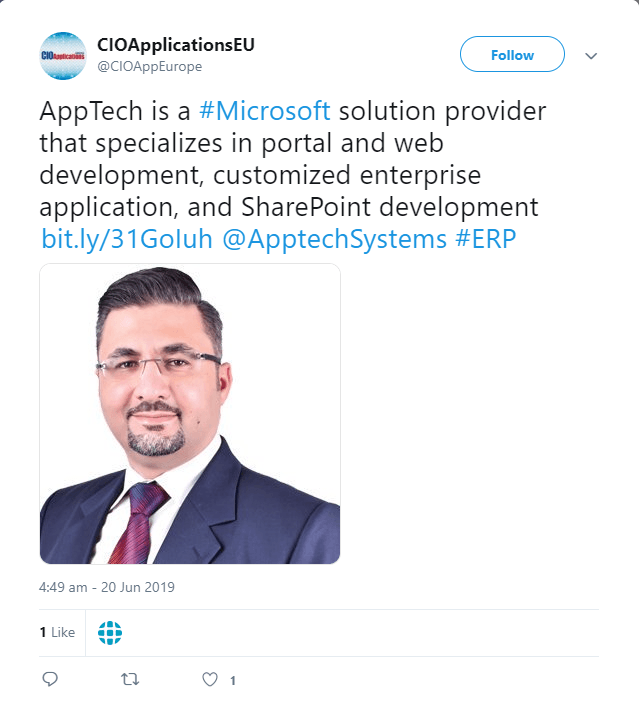
Task: Click the globe avatar of the liker
Action: pyautogui.click(x=110, y=632)
